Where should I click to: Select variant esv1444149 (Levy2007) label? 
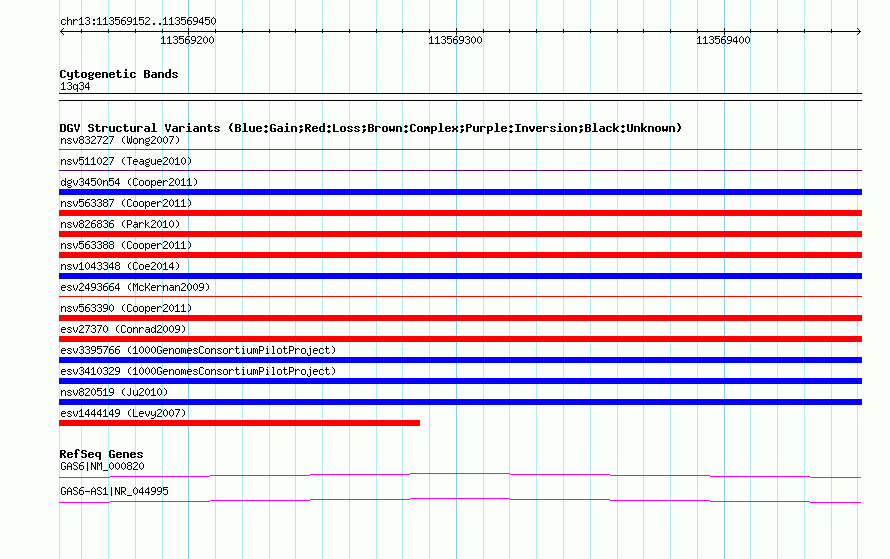point(123,413)
